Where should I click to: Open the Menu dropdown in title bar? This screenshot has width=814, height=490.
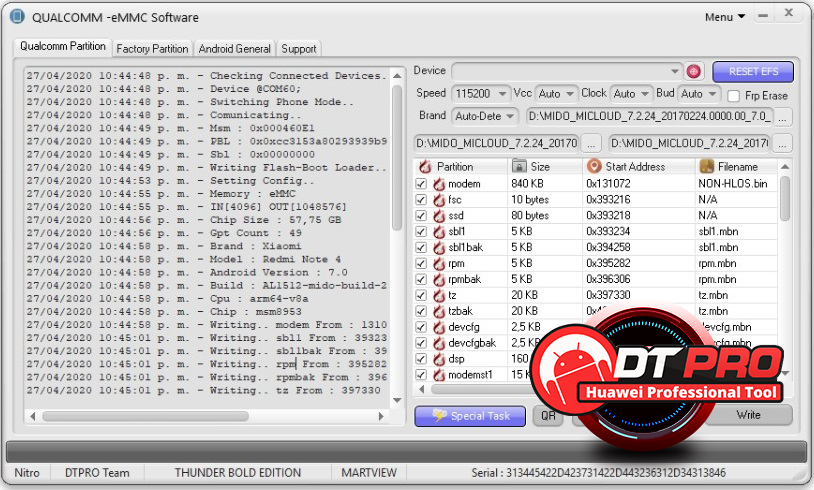tap(725, 17)
